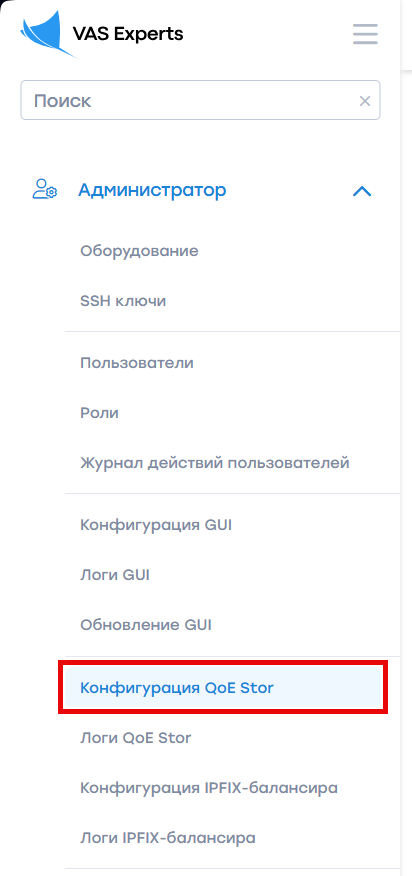Screen dimensions: 412x876
Task: View Логи QoE Stor
Action: click(136, 738)
